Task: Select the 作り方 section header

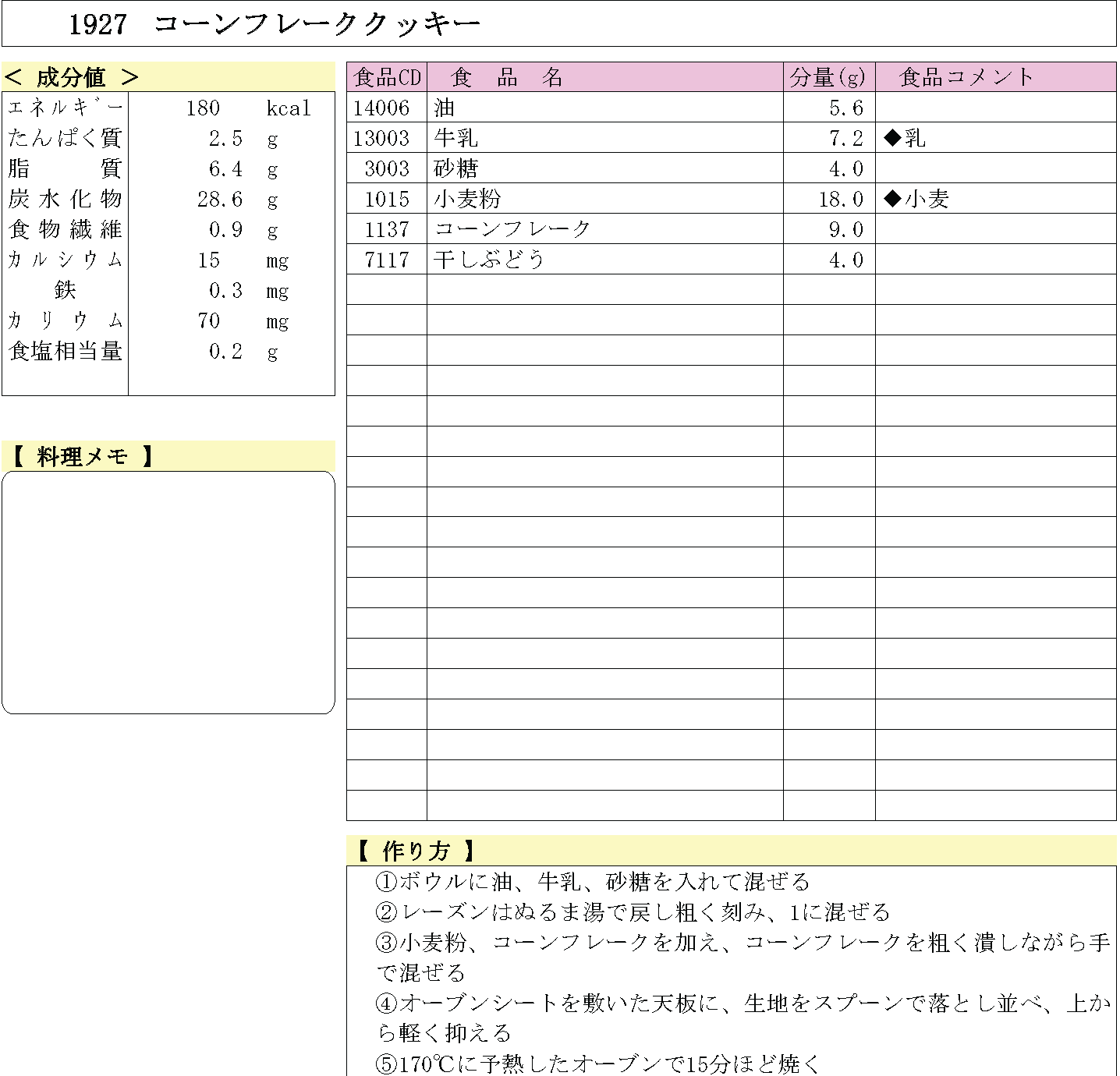Action: click(416, 851)
